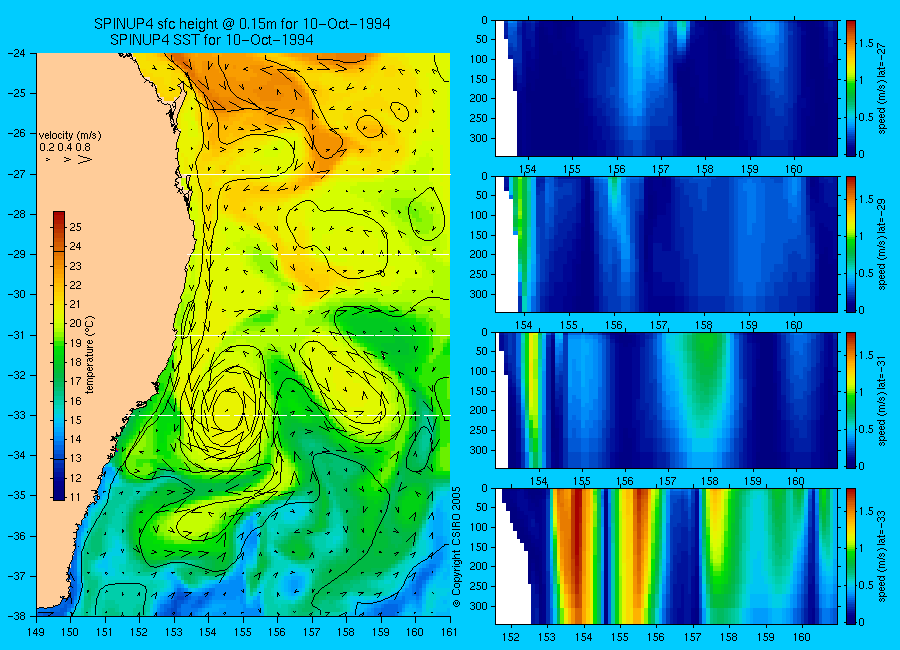The width and height of the screenshot is (900, 650).
Task: Click the 'velocity (m/s)' legend label
Action: (70, 136)
